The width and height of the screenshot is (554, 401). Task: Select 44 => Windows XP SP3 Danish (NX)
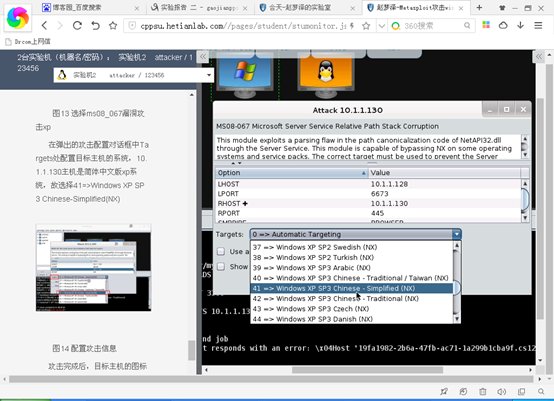pyautogui.click(x=352, y=319)
